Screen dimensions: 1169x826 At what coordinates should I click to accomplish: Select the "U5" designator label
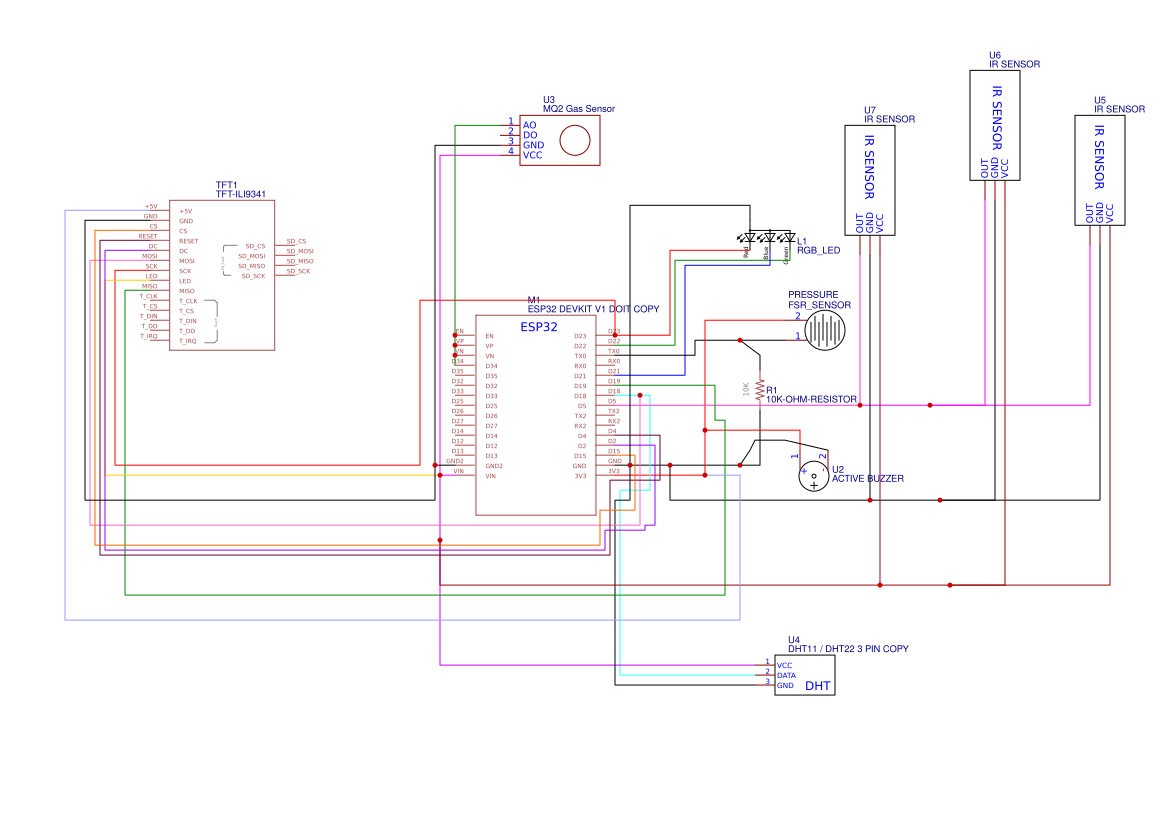click(1100, 100)
